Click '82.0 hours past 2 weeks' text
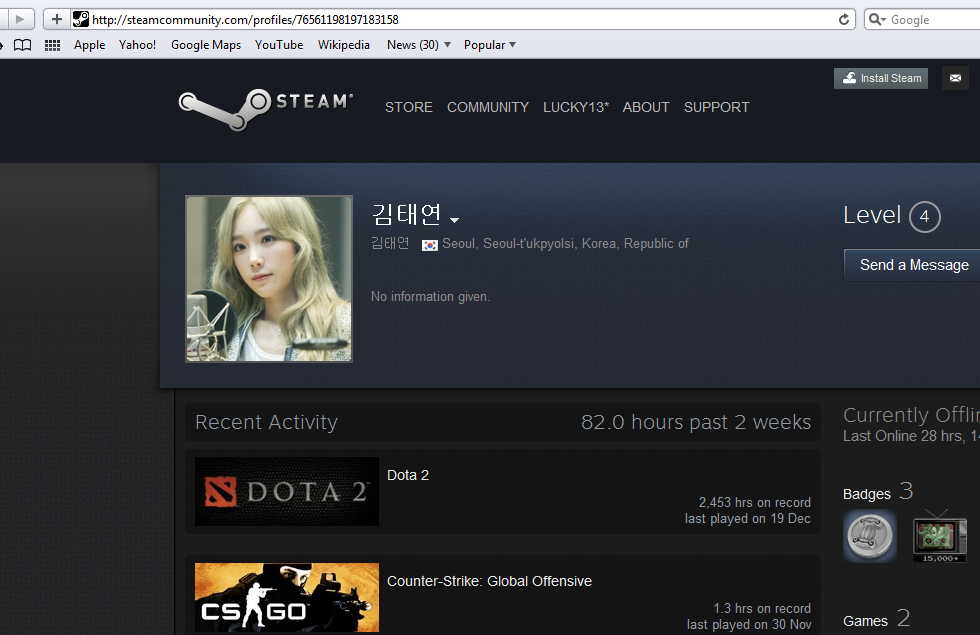 (x=696, y=422)
